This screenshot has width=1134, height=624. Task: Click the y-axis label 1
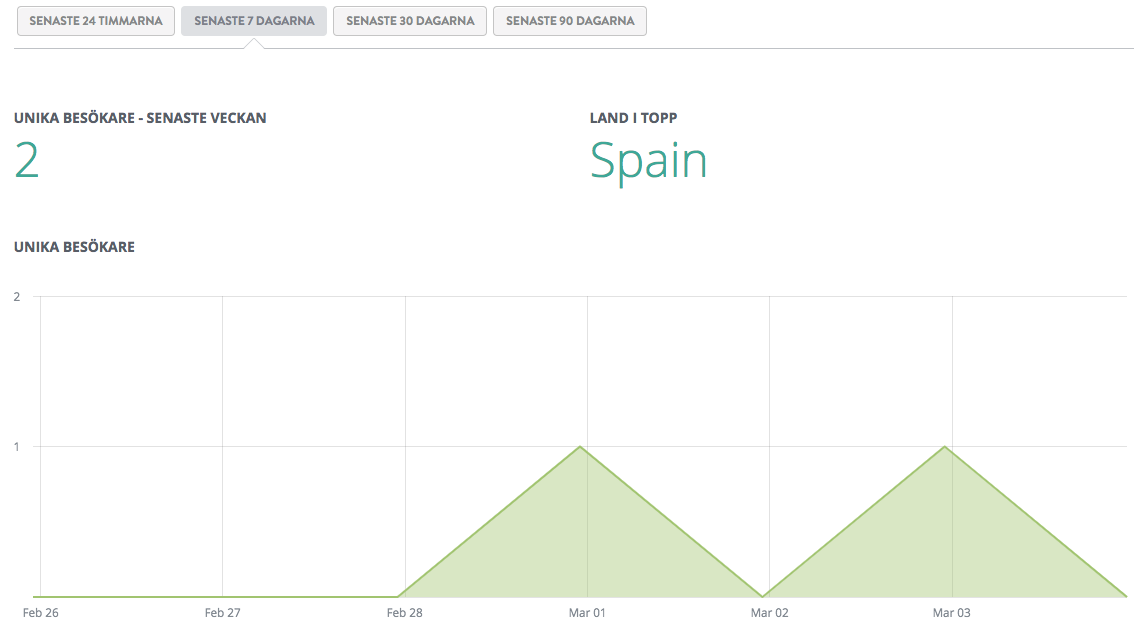tap(17, 447)
